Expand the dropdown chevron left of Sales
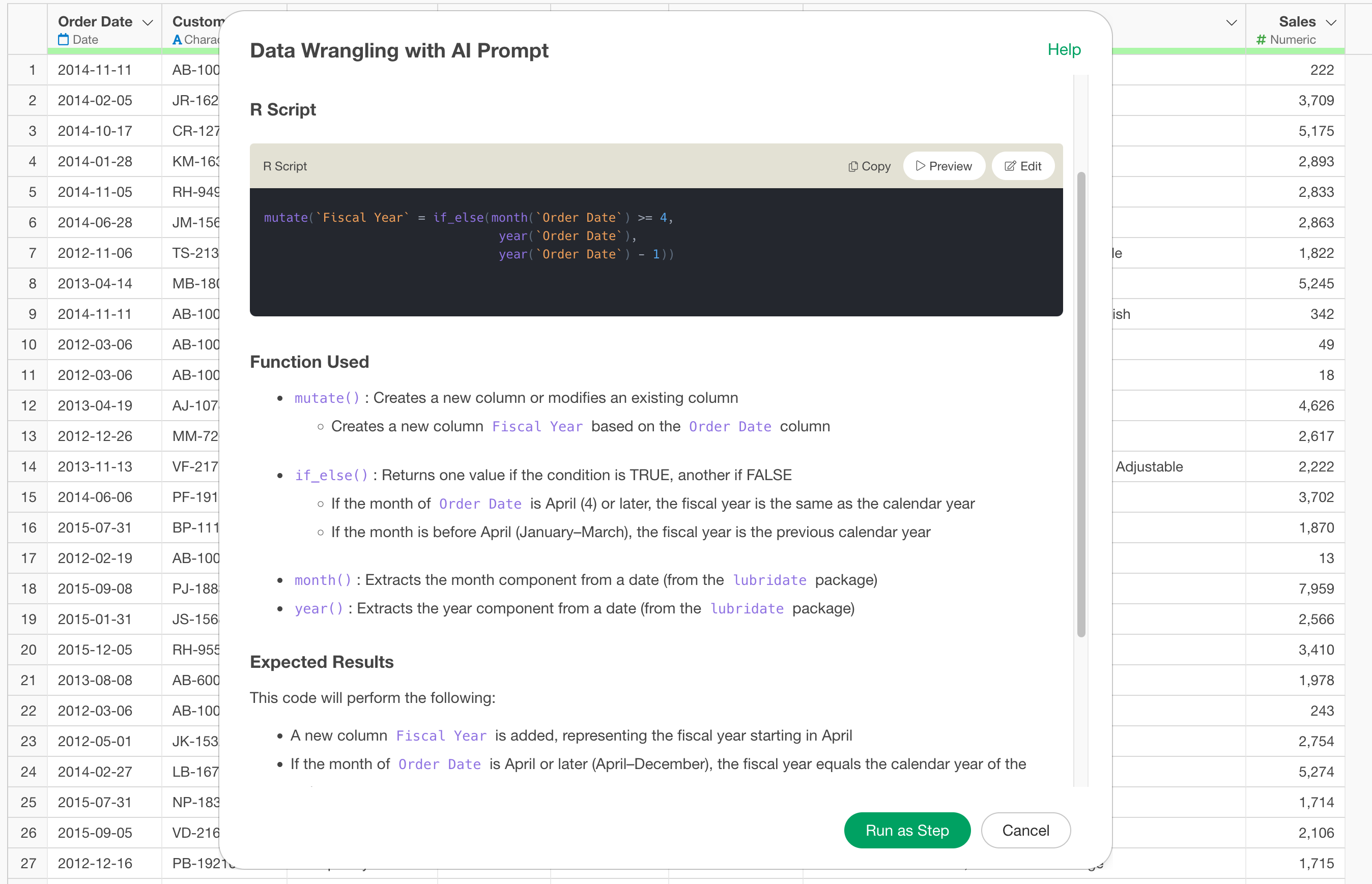Screen dimensions: 1372x884 coord(1232,22)
